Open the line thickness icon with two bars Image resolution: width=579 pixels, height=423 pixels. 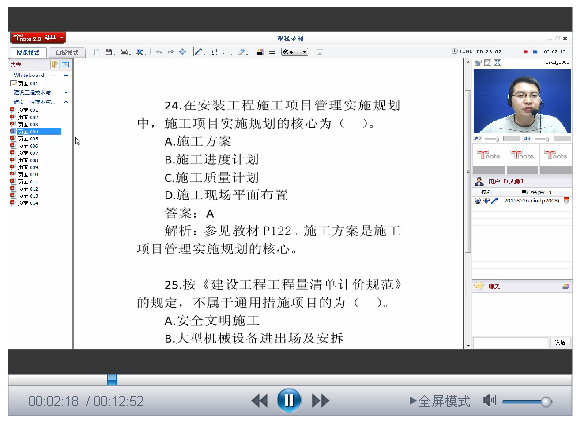272,52
